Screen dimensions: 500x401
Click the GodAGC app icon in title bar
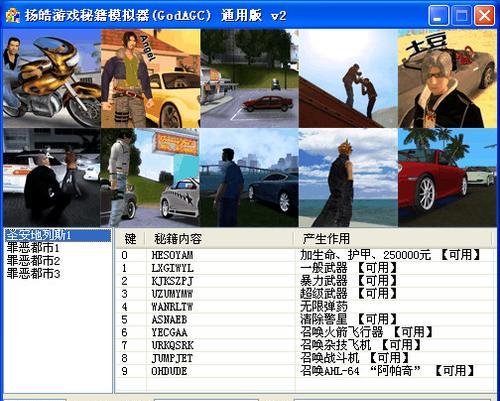[13, 15]
